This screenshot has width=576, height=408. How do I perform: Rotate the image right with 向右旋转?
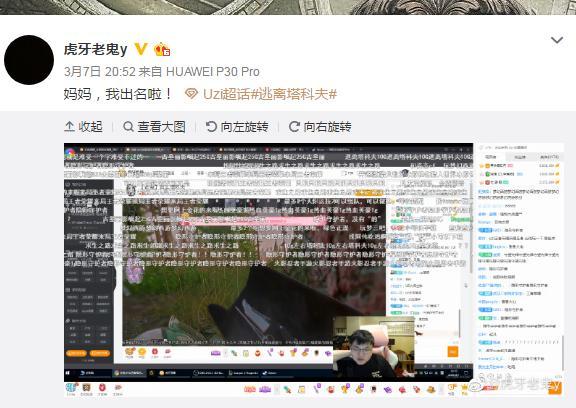320,127
